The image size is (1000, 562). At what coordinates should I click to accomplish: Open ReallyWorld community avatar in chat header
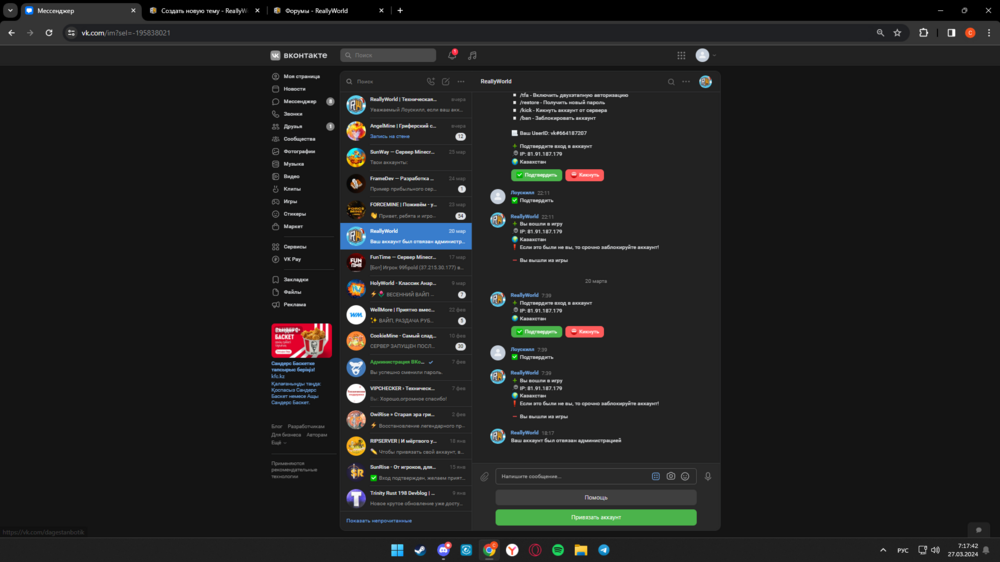pyautogui.click(x=705, y=82)
